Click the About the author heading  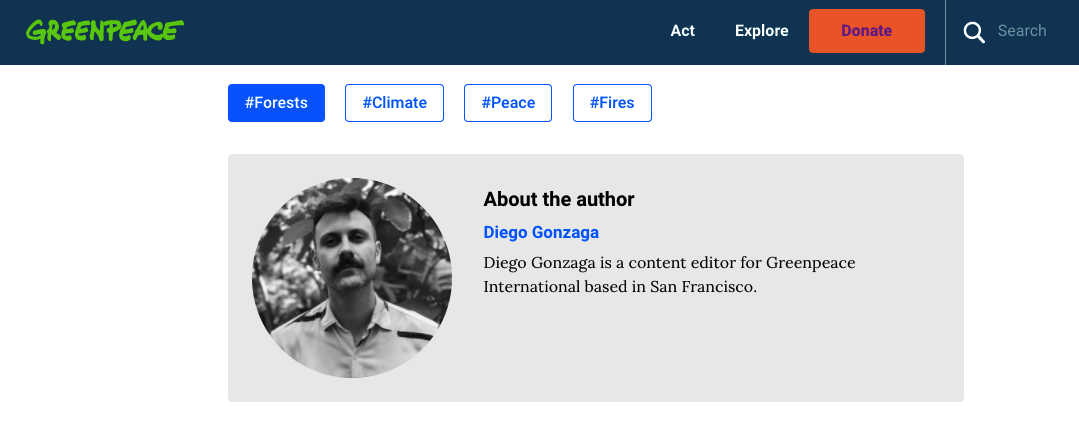(559, 199)
